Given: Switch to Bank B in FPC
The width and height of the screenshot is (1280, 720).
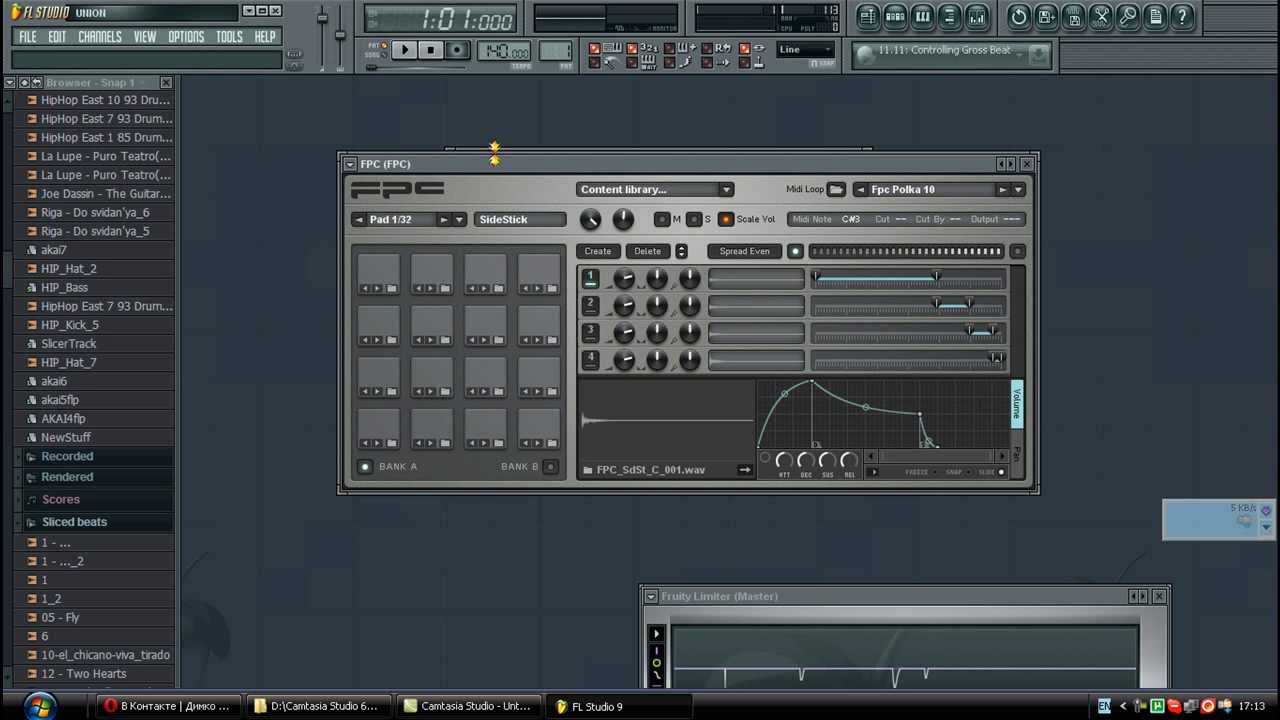Looking at the screenshot, I should pos(550,467).
